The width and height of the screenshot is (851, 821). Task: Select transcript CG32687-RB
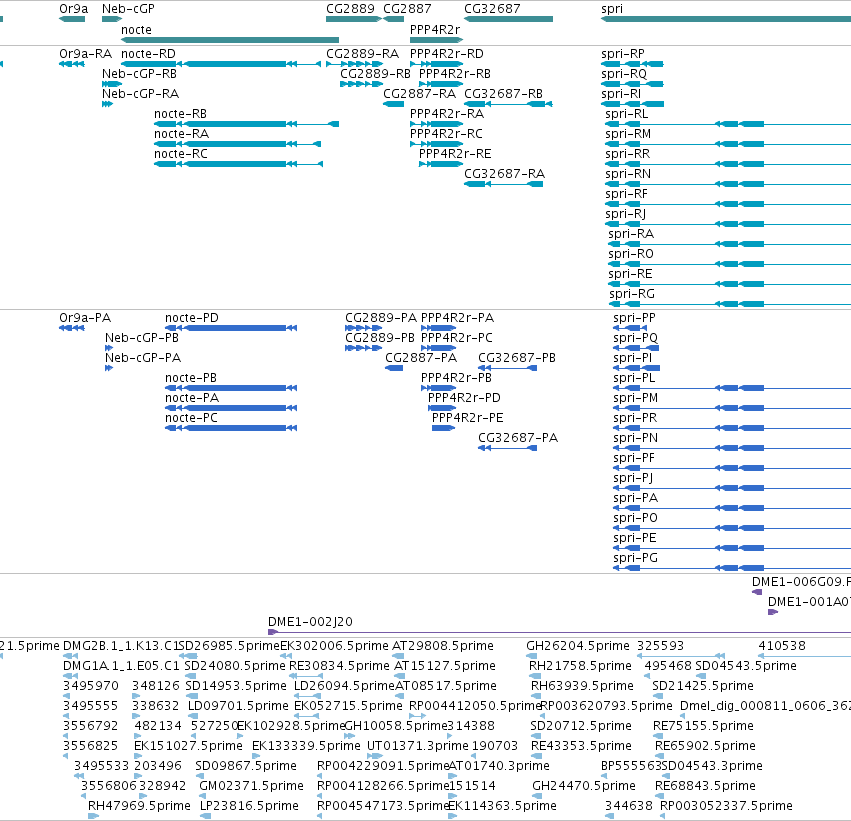[x=508, y=104]
